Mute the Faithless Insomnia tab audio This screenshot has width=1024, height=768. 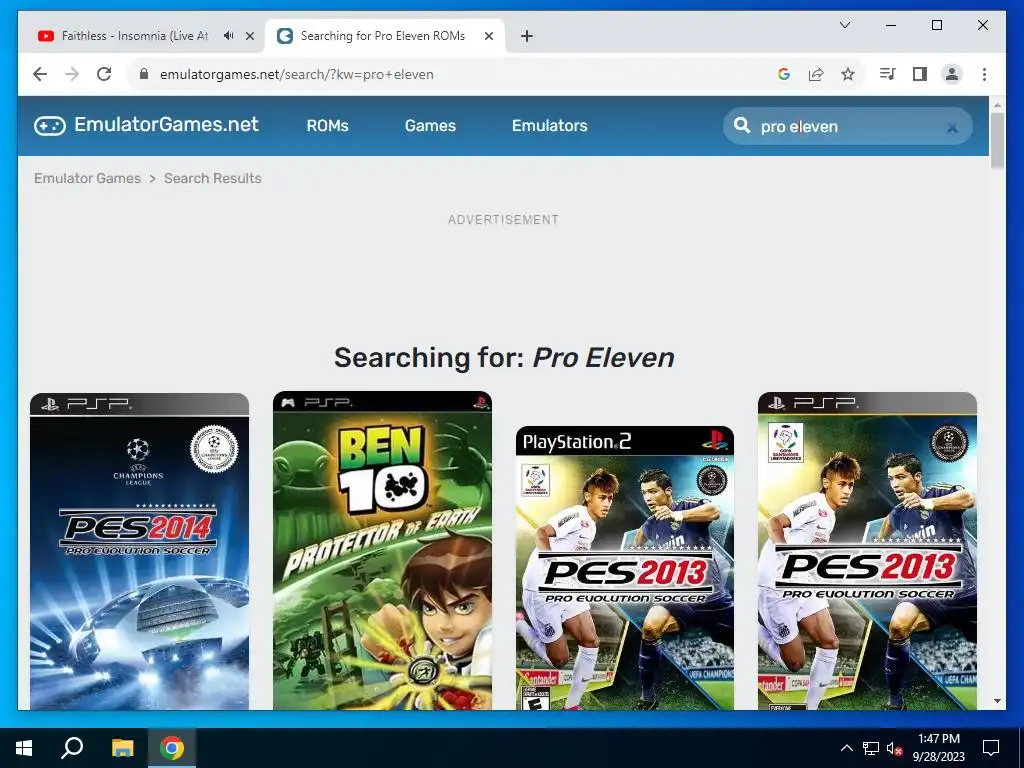(x=228, y=36)
